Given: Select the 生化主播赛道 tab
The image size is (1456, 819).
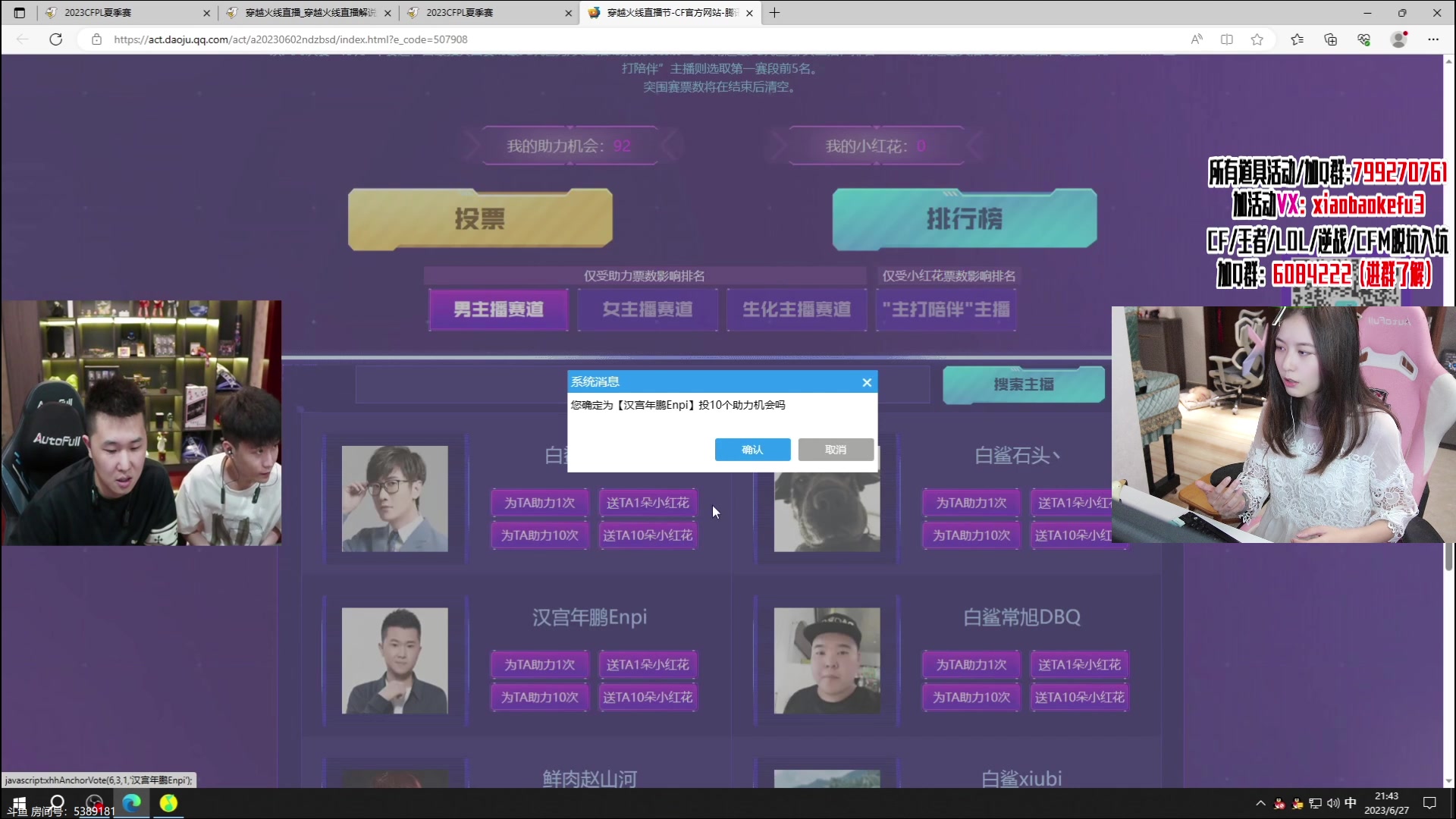Looking at the screenshot, I should (797, 309).
